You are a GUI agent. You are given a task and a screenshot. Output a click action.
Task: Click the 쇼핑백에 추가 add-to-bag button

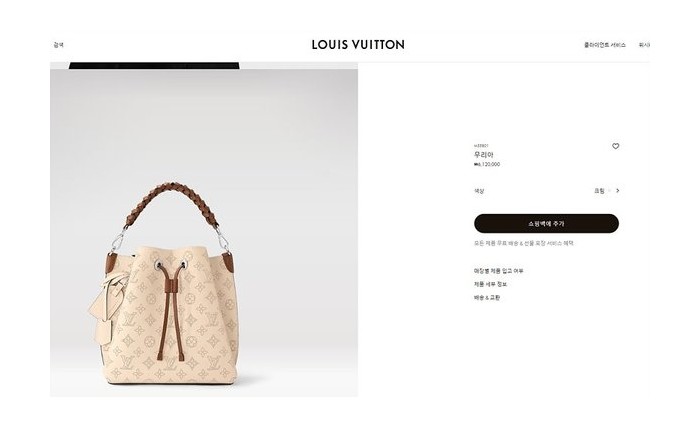pos(546,223)
